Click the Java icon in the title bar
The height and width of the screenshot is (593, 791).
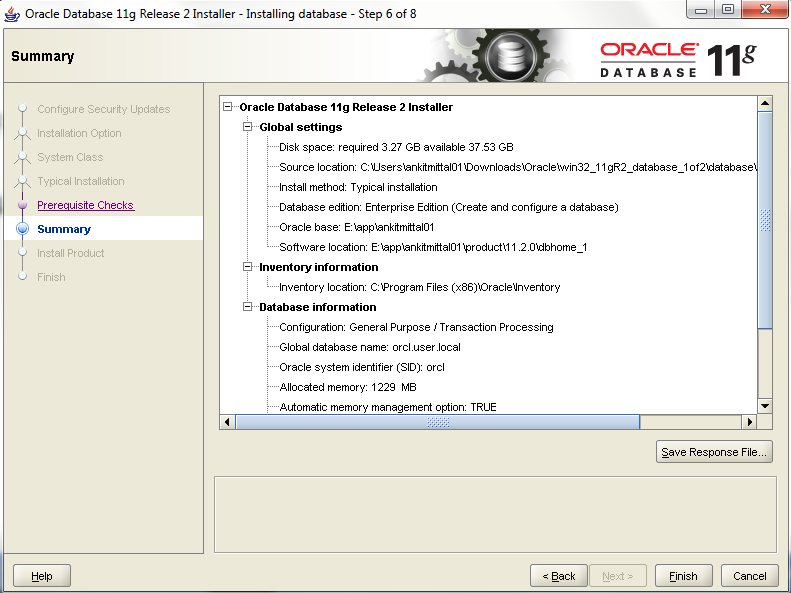[x=12, y=14]
